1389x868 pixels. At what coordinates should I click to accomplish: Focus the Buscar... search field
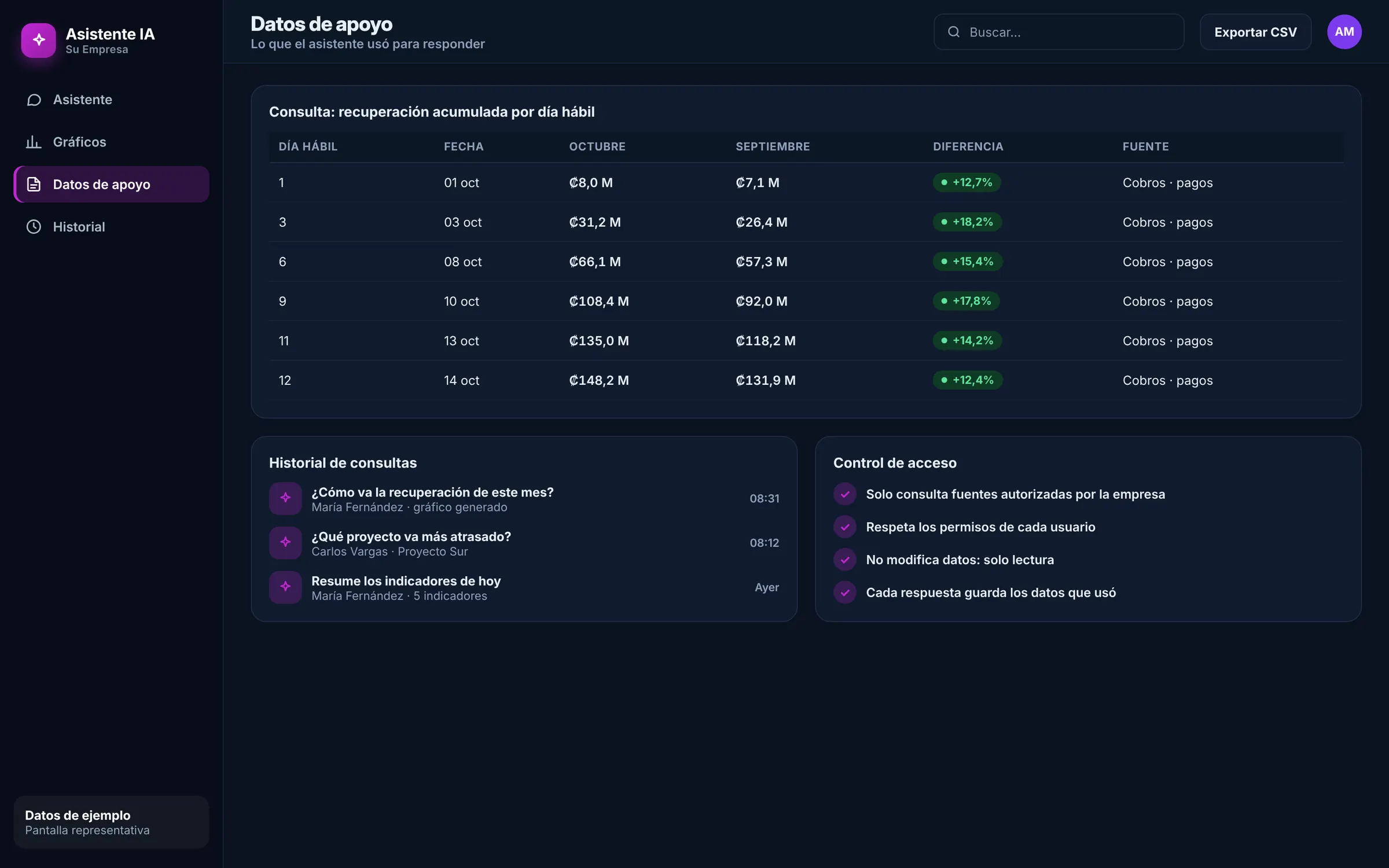[1059, 32]
